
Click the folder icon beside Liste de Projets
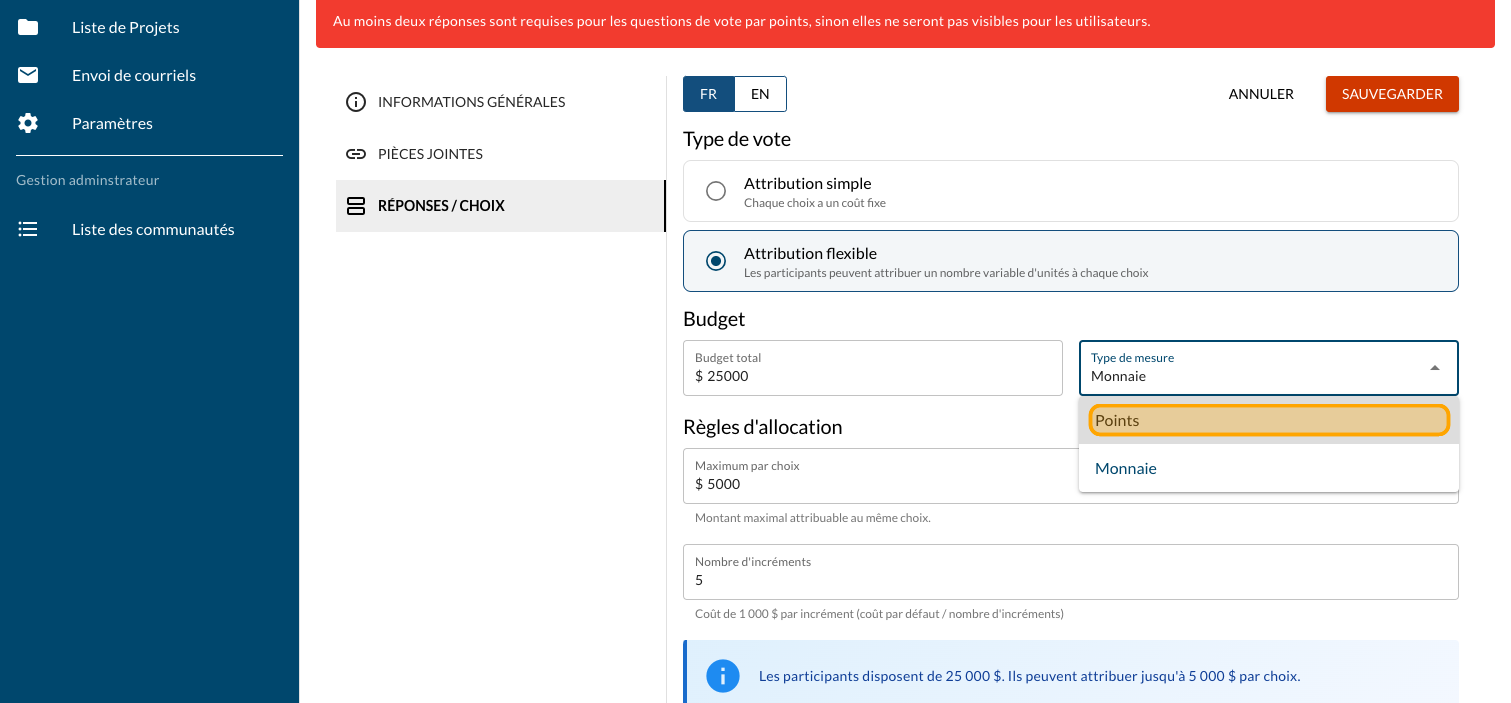pyautogui.click(x=28, y=27)
